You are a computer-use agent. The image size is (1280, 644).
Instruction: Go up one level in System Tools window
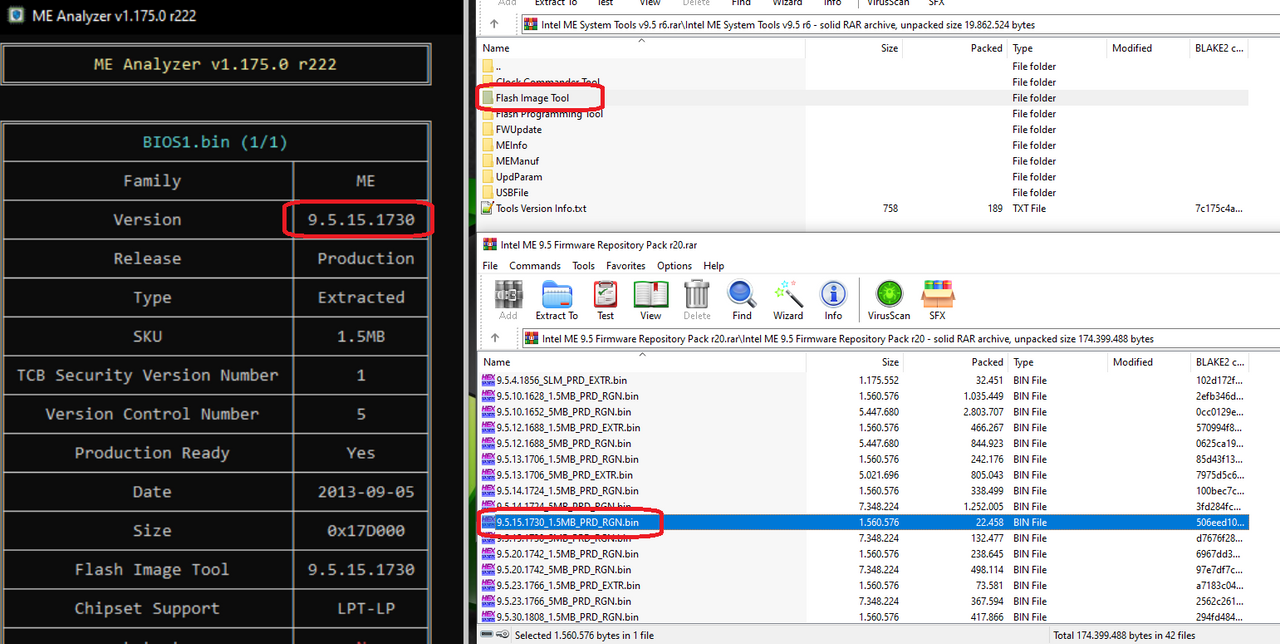pyautogui.click(x=494, y=24)
